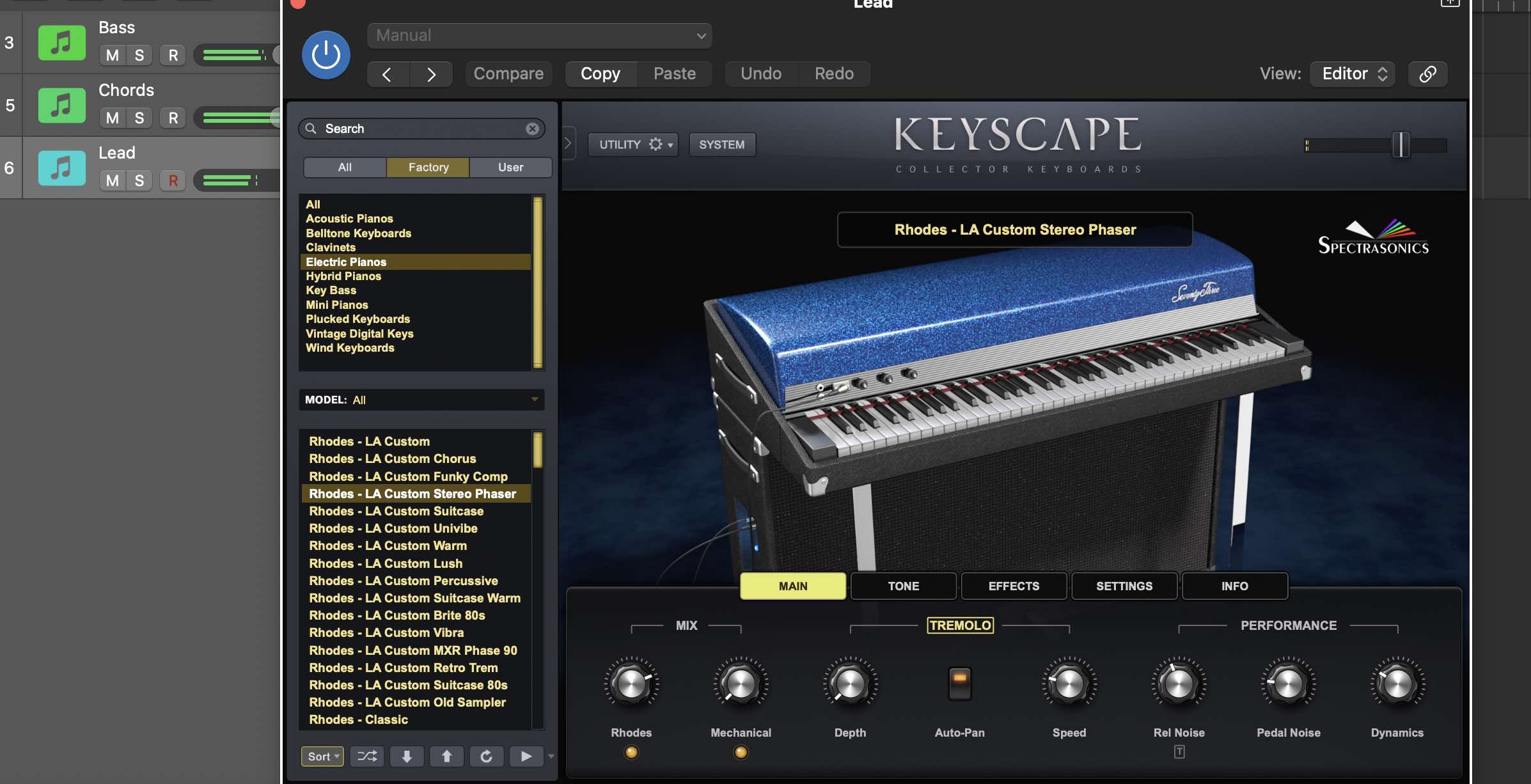The height and width of the screenshot is (784, 1531).
Task: Clear the search field with X icon
Action: (x=532, y=129)
